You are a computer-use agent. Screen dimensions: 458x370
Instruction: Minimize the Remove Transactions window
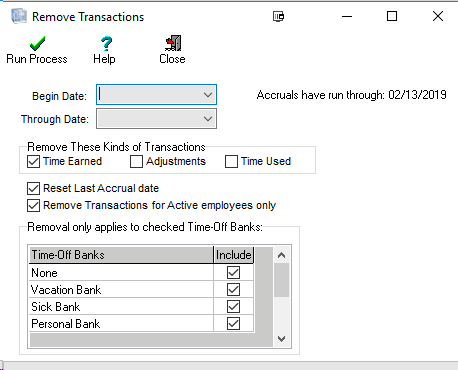[347, 16]
